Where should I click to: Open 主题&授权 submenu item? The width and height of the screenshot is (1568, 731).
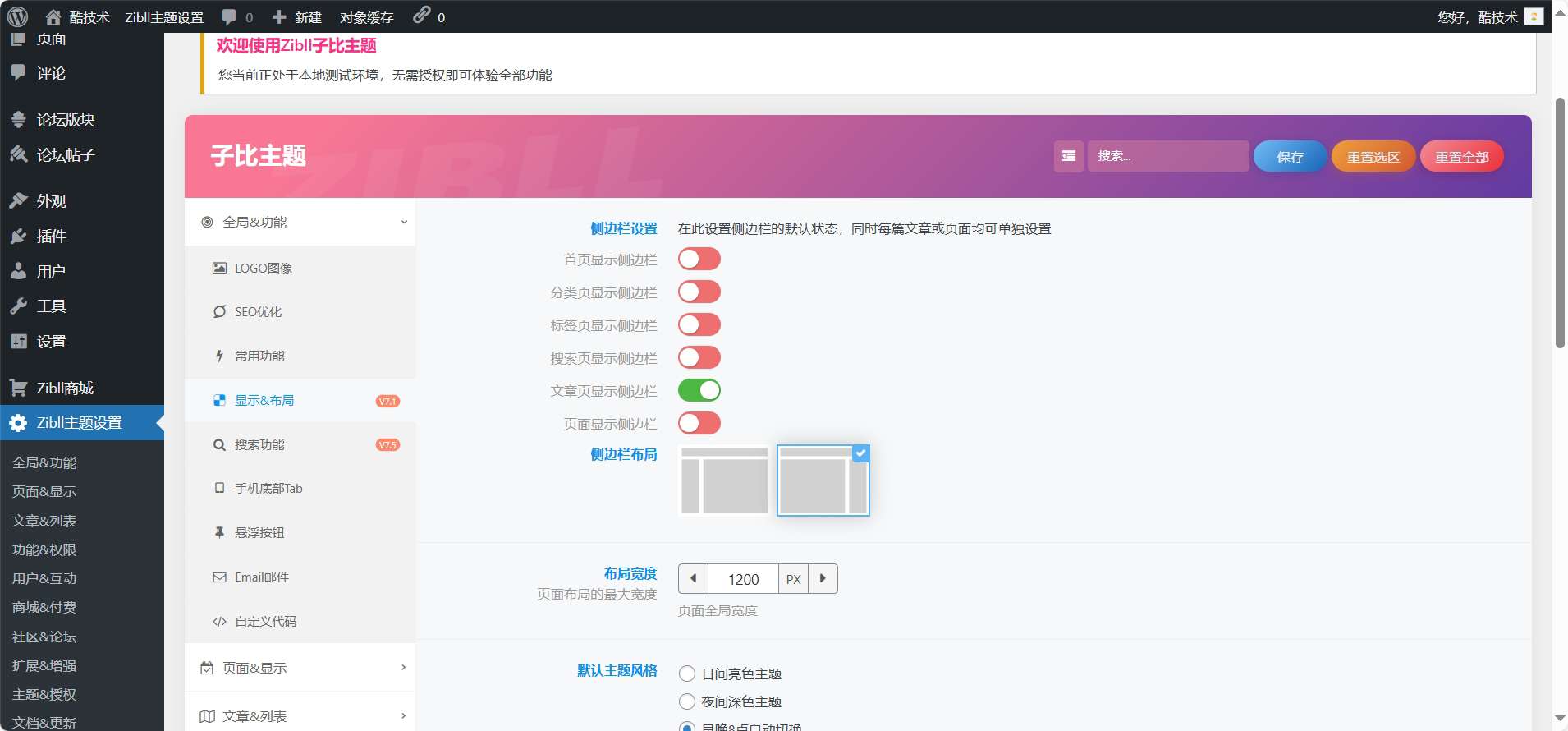44,695
